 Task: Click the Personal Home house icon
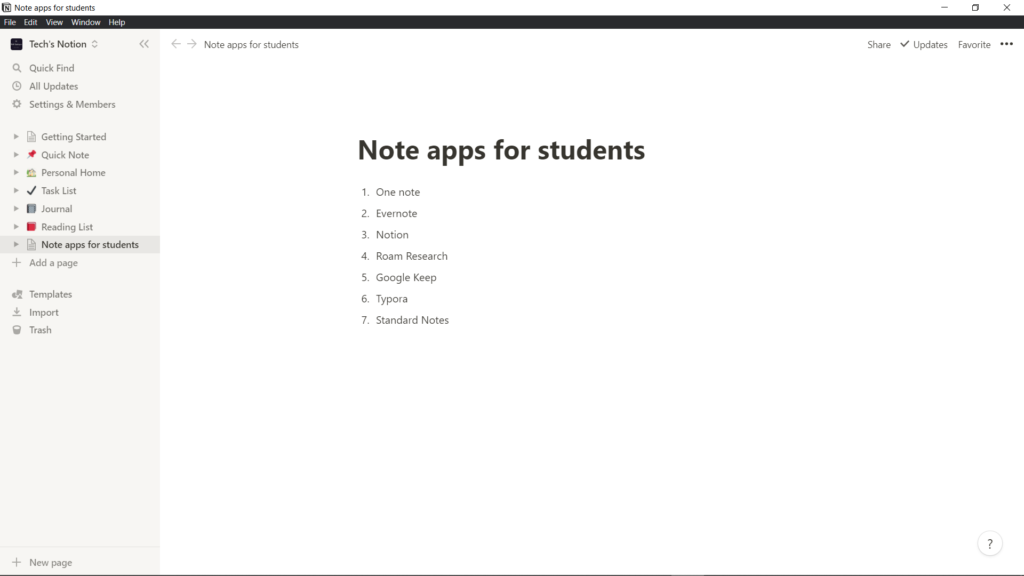[x=31, y=172]
